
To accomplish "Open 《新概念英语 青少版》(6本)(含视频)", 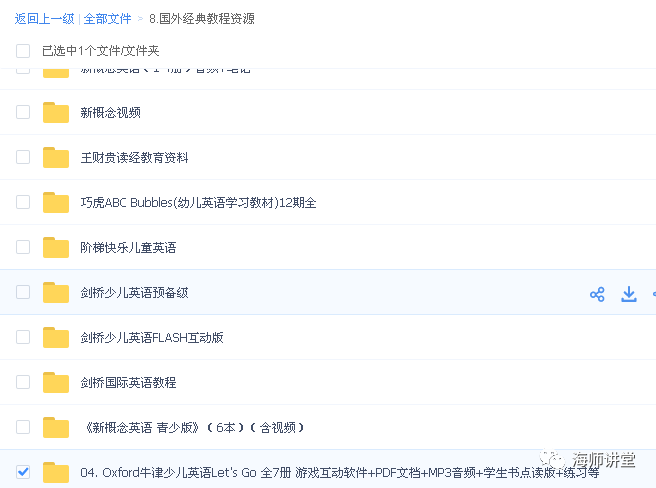I will [x=194, y=428].
